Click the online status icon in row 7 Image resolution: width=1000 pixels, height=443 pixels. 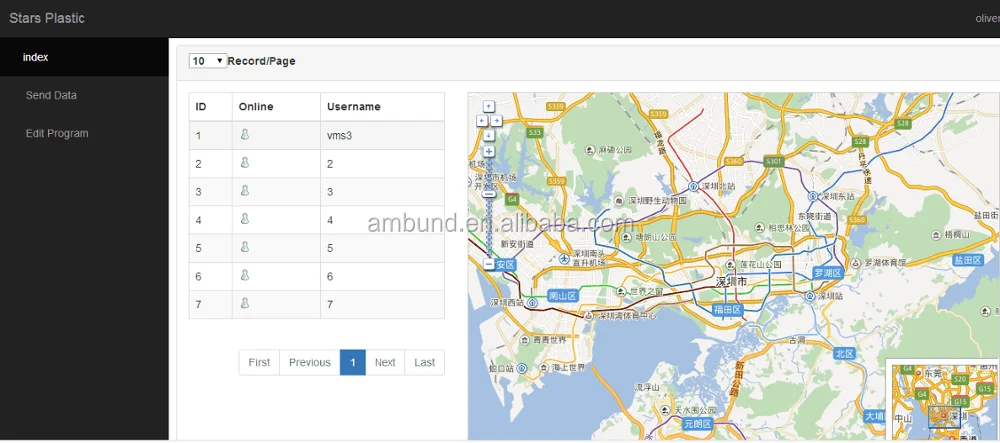[x=245, y=303]
